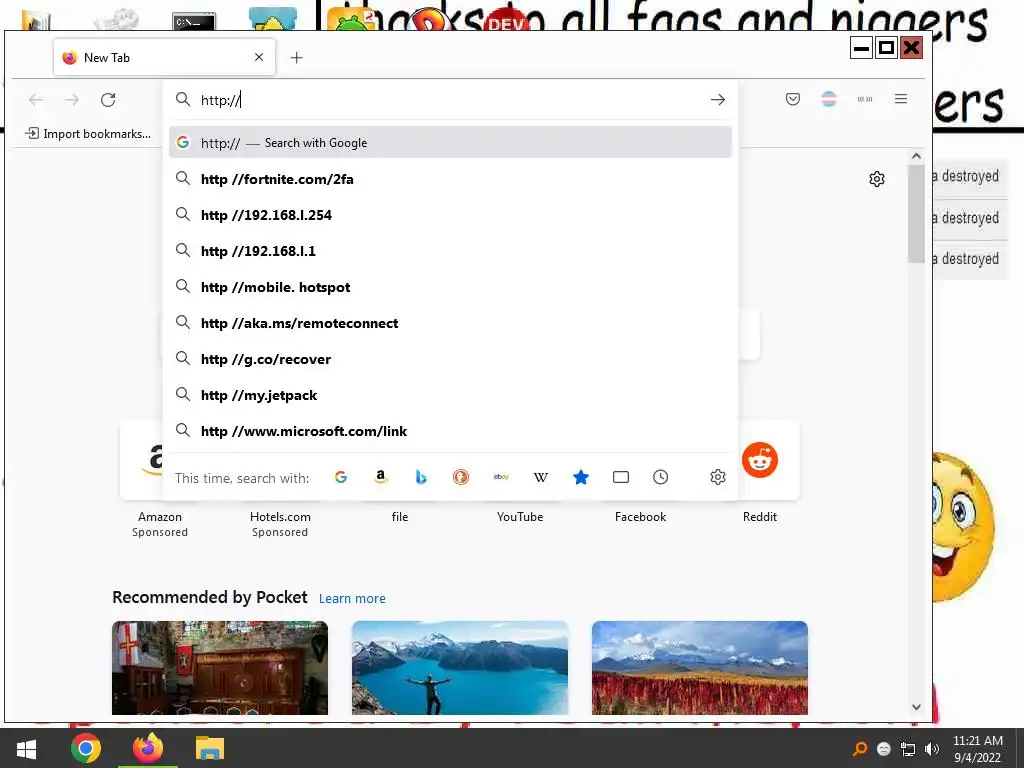1024x768 pixels.
Task: Click the vertical scrollbar thumb in Firefox
Action: 916,214
